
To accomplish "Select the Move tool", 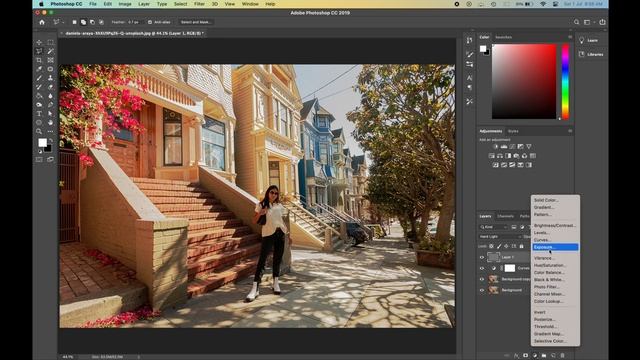I will (x=39, y=42).
